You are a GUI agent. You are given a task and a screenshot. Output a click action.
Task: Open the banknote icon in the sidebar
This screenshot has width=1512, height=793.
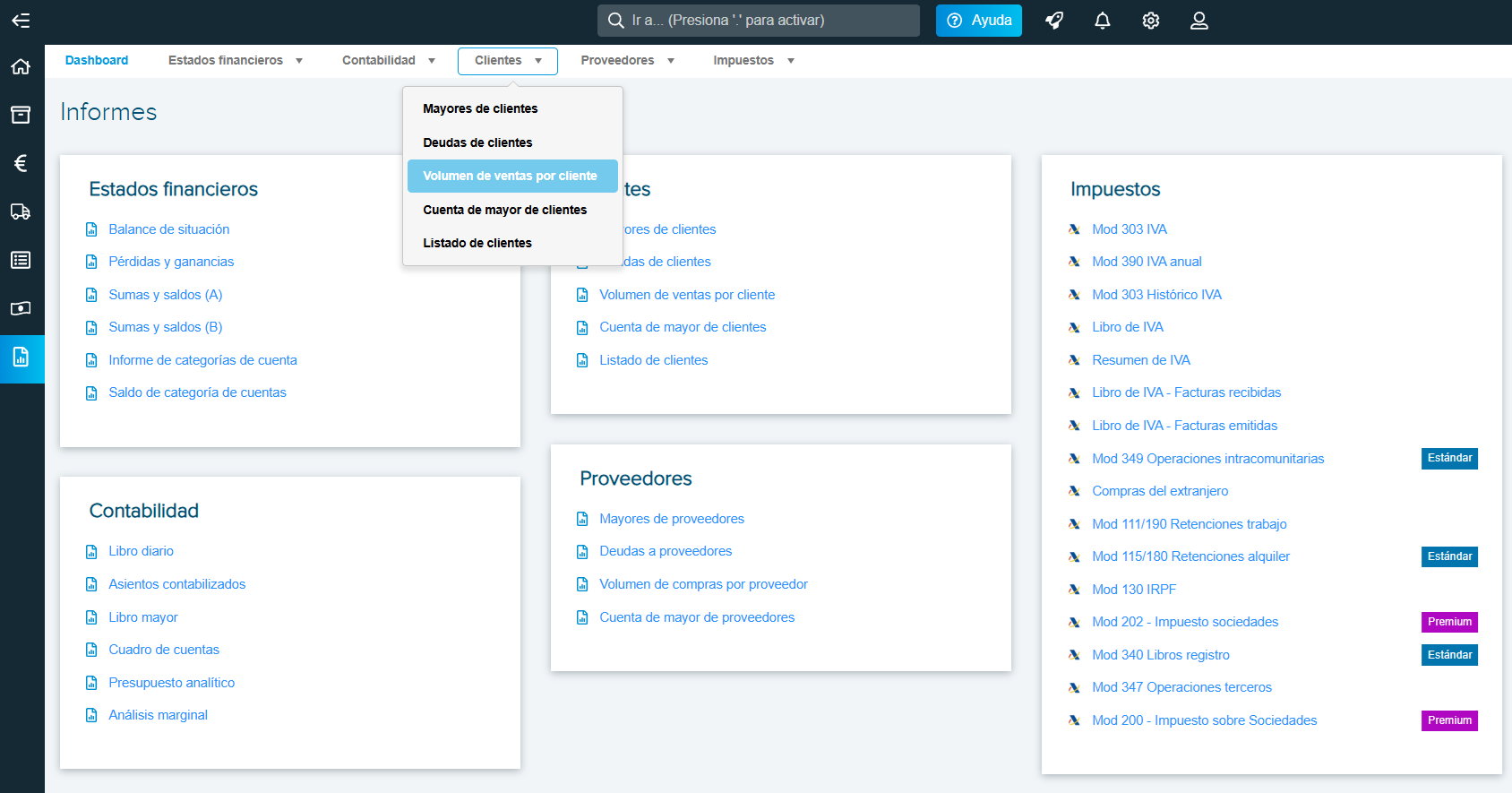(x=21, y=308)
